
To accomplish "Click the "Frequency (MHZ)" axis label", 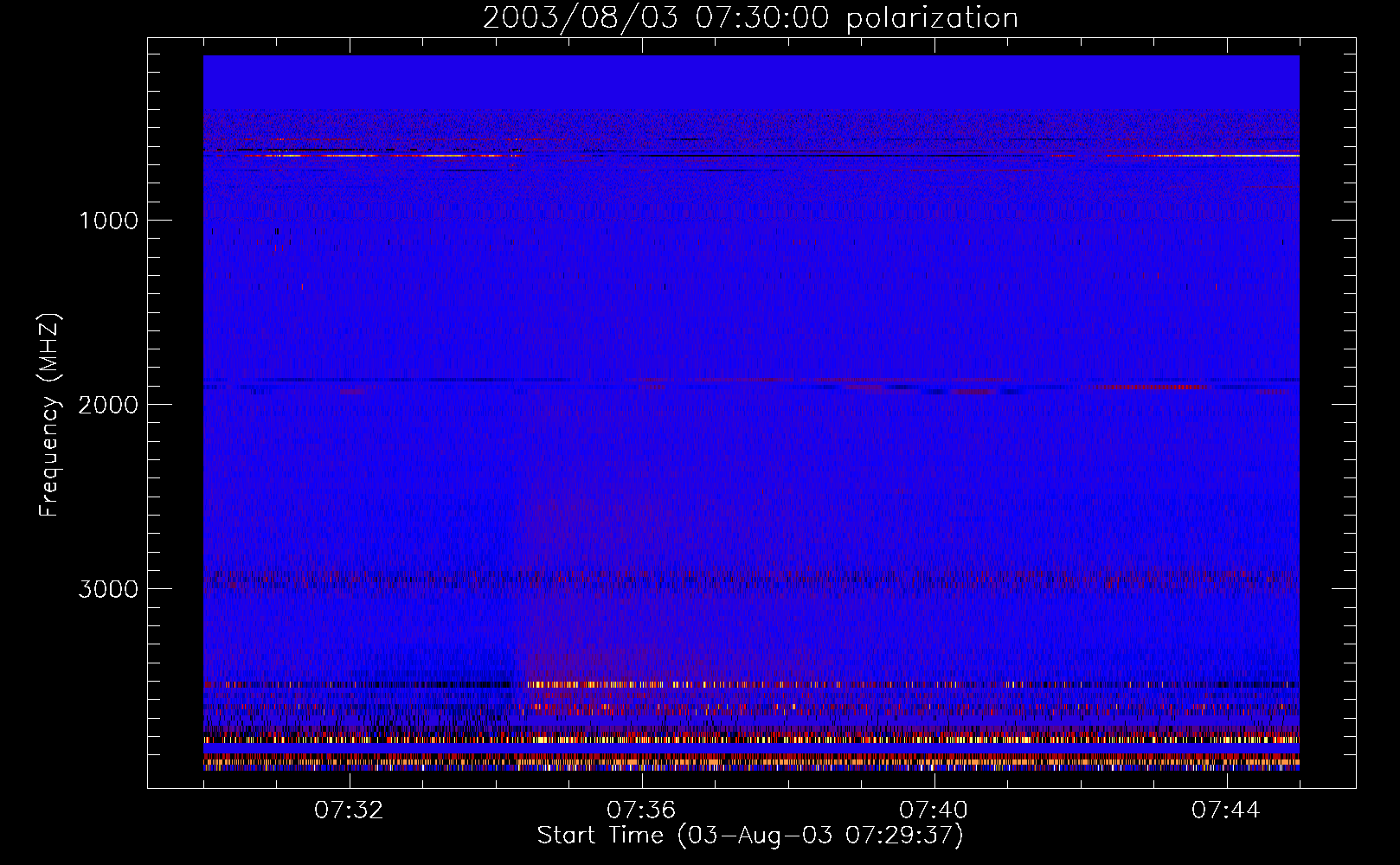I will point(50,415).
